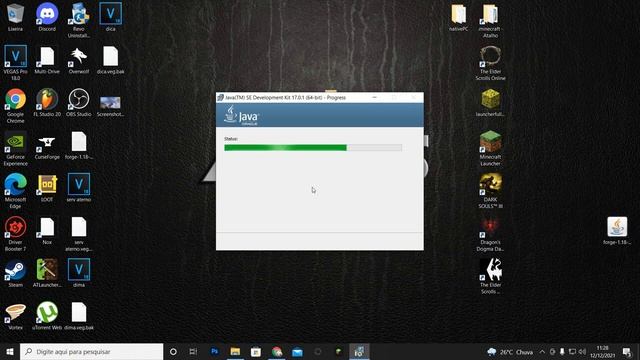Open the Vortex desktop shortcut
640x360 pixels.
pos(15,316)
